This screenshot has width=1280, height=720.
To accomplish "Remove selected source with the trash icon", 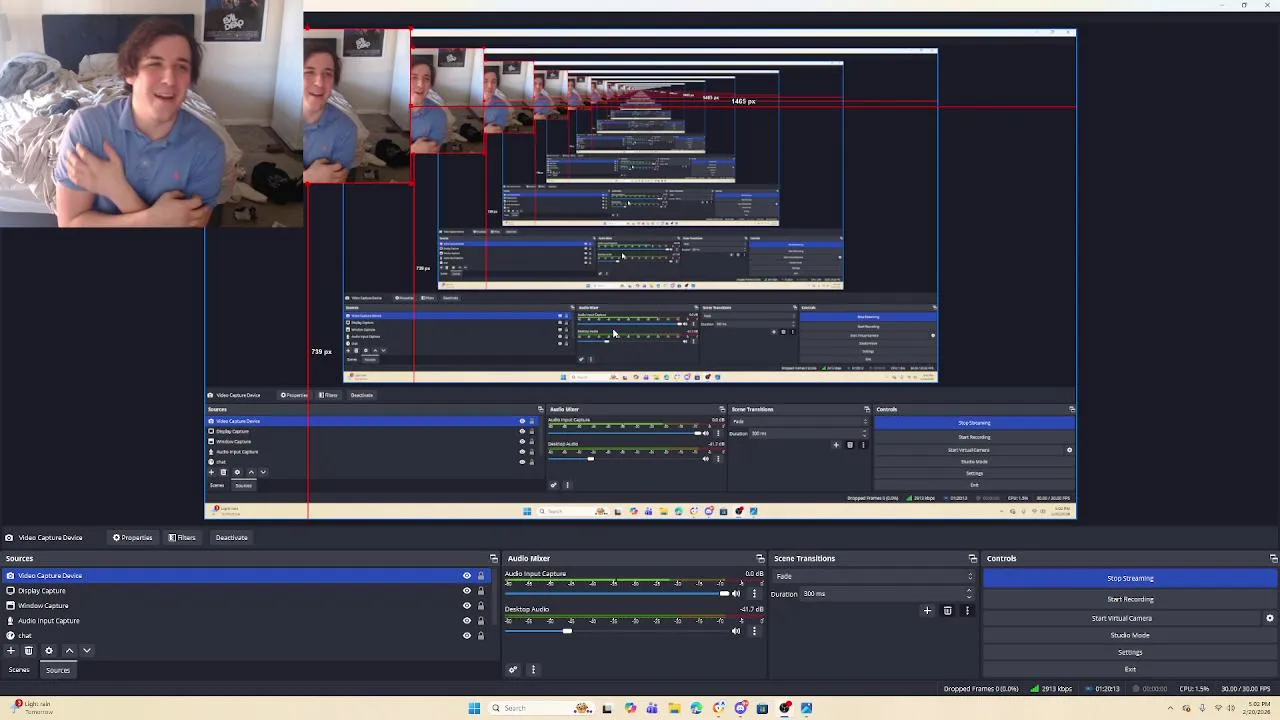I will click(29, 650).
